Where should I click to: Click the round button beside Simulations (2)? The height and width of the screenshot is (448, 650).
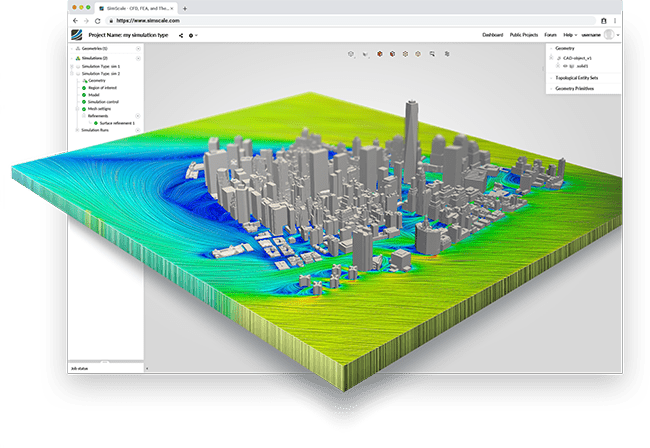139,59
